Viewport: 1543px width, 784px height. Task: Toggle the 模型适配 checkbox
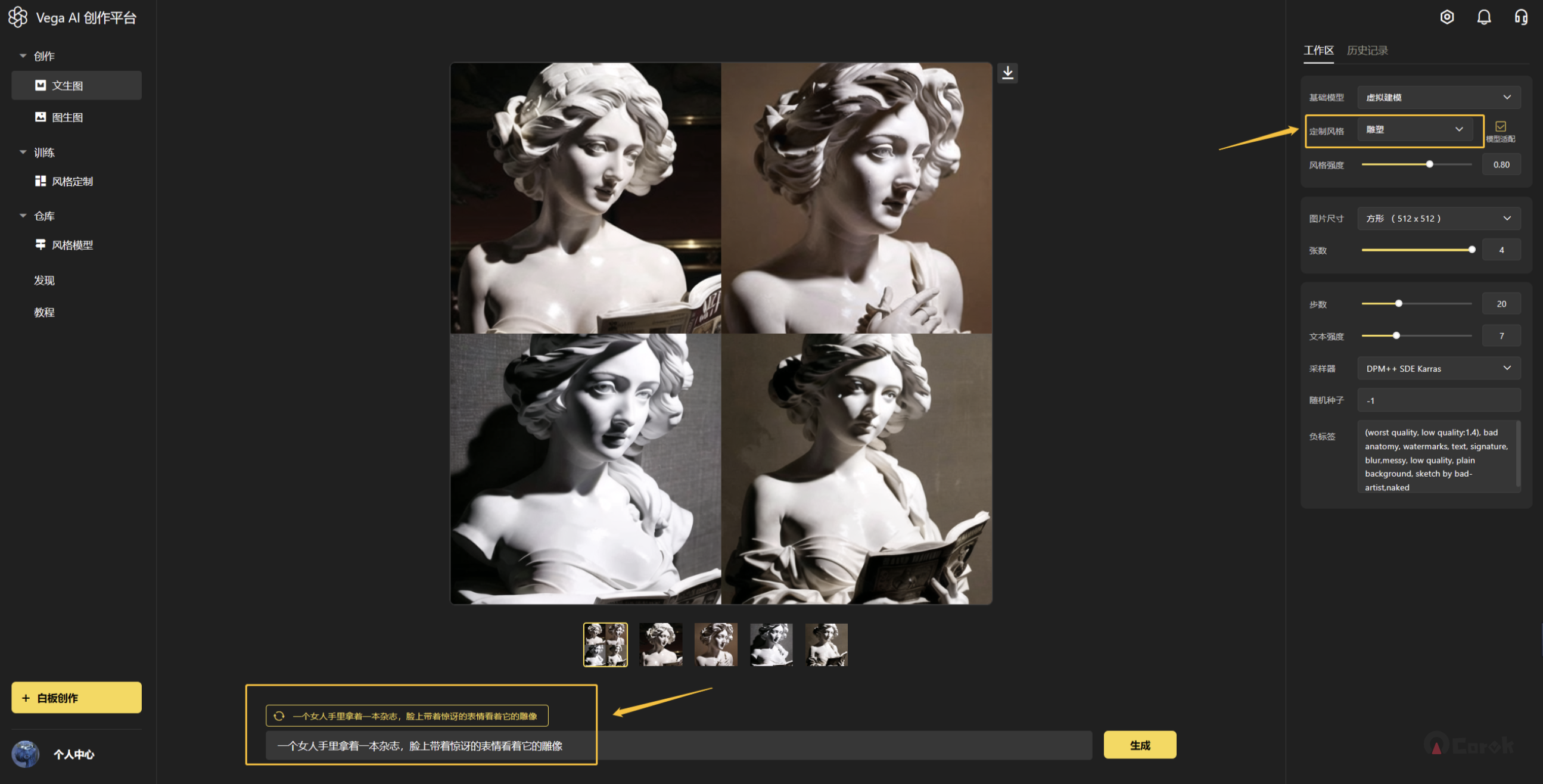click(1500, 126)
